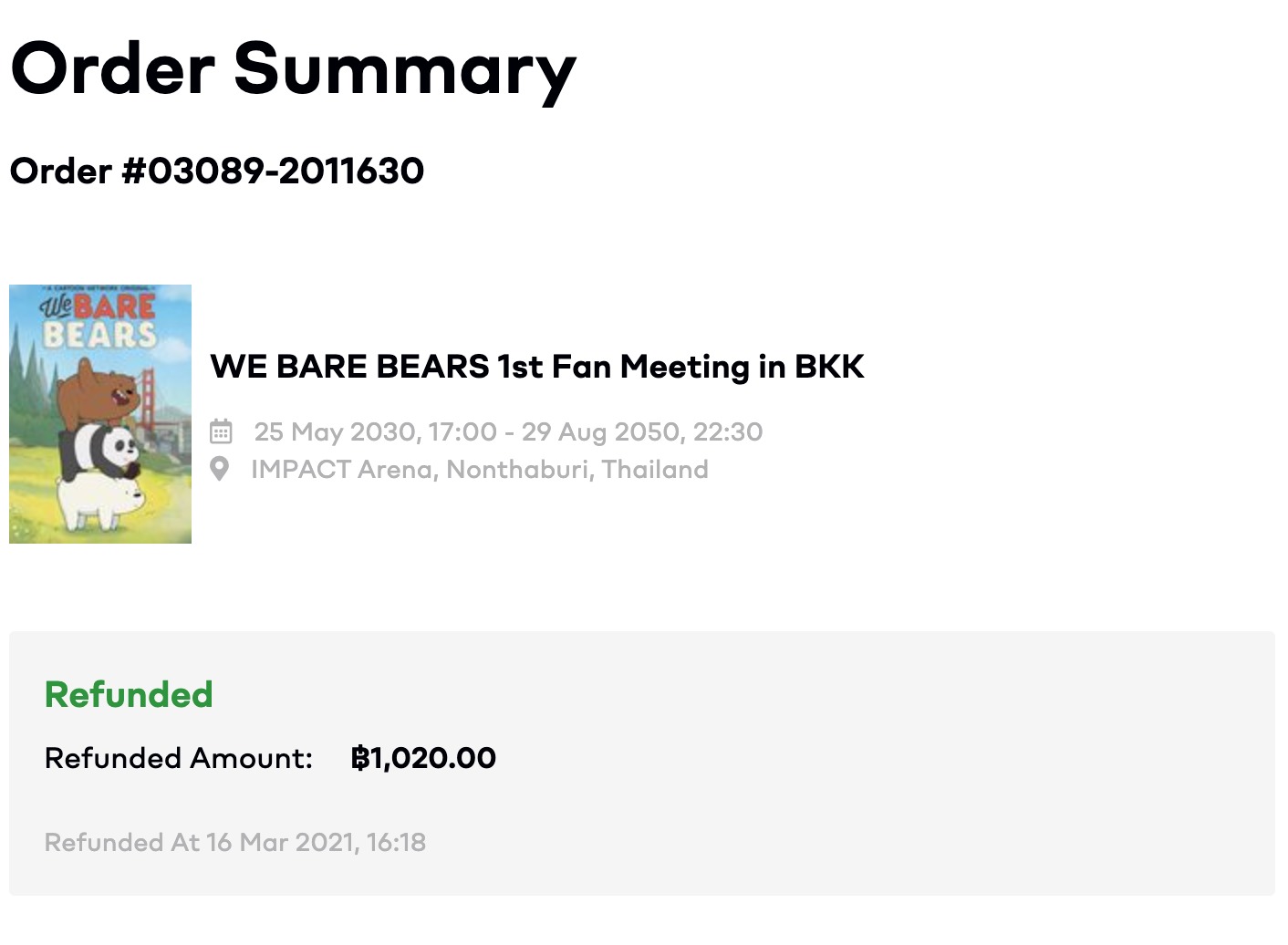The width and height of the screenshot is (1288, 945).
Task: Click the WE BARE BEARS event title
Action: [537, 367]
